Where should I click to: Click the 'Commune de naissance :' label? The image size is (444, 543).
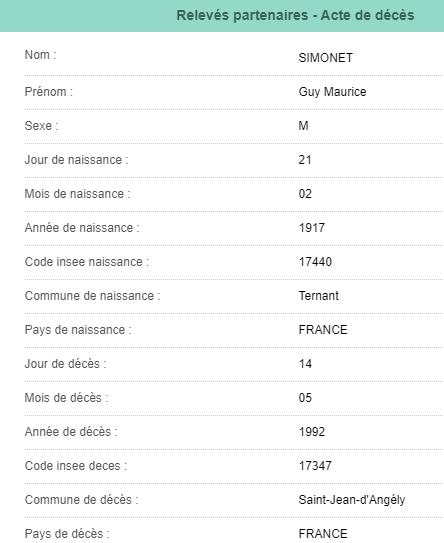coord(92,296)
